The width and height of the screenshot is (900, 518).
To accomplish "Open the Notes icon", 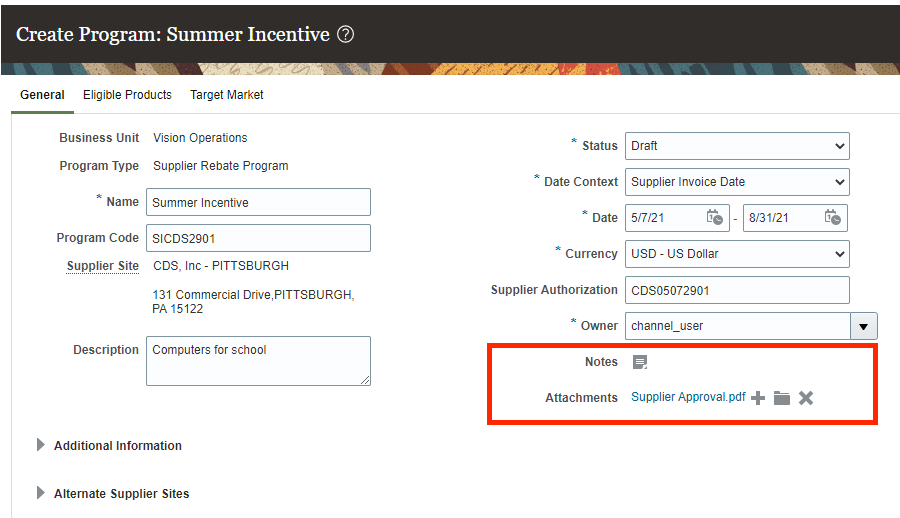I will click(640, 362).
